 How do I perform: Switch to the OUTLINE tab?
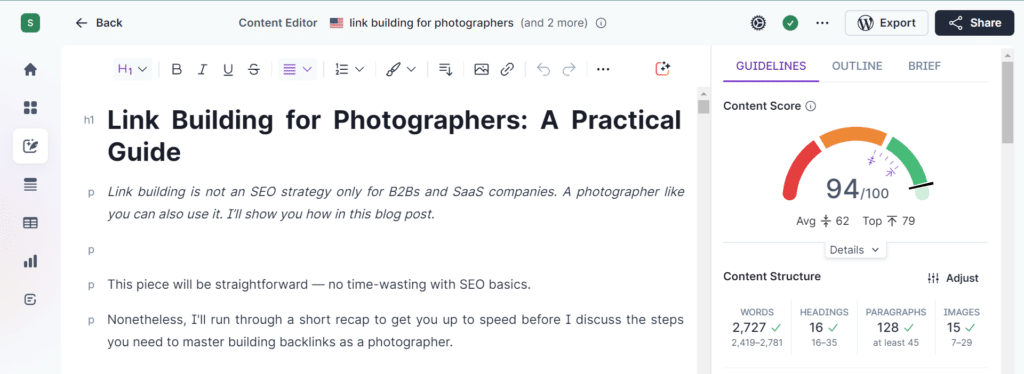point(857,66)
